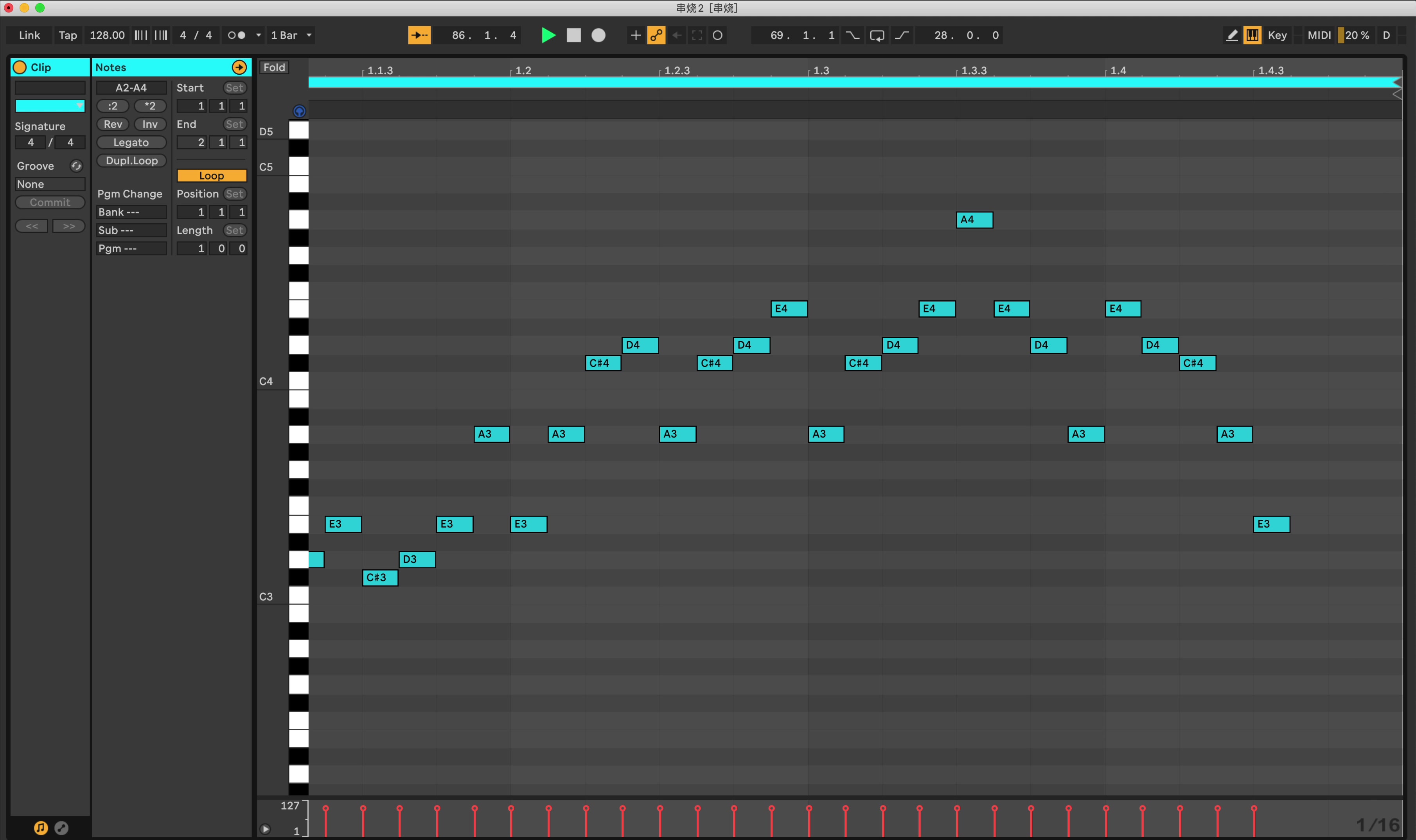
Task: Click the 128.00 tempo field
Action: [x=107, y=35]
